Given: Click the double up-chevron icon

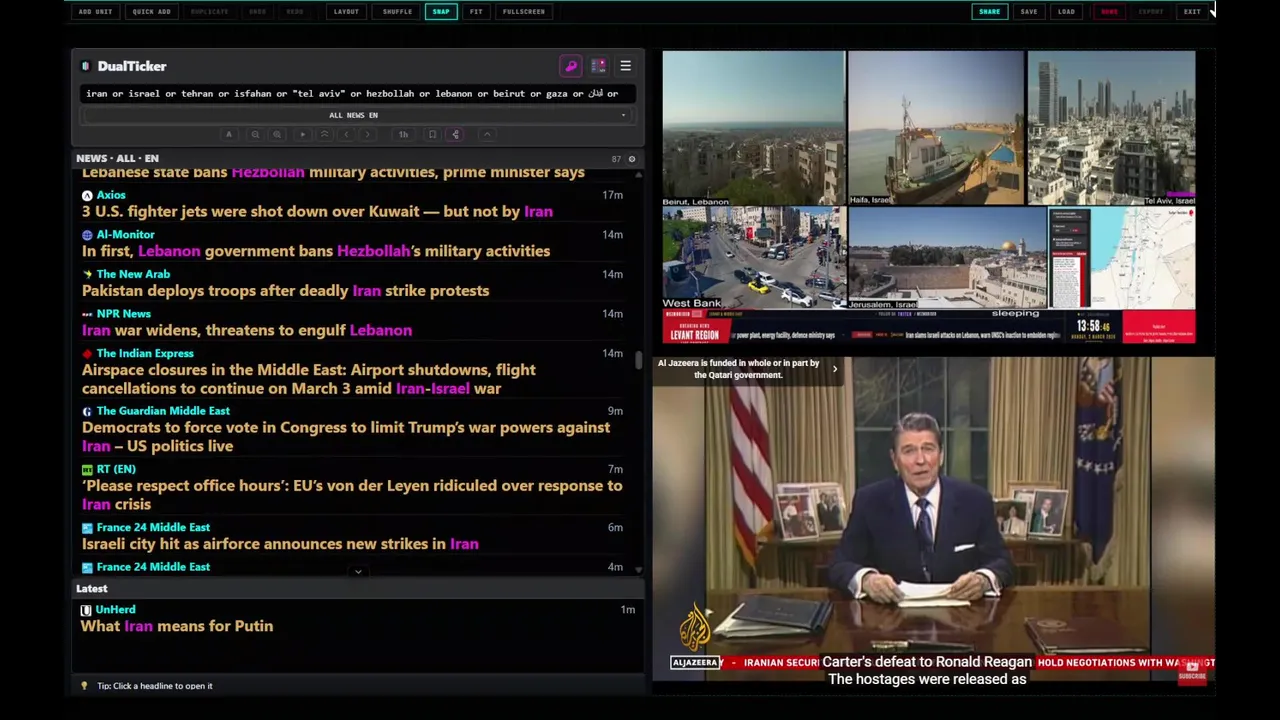Looking at the screenshot, I should 324,134.
